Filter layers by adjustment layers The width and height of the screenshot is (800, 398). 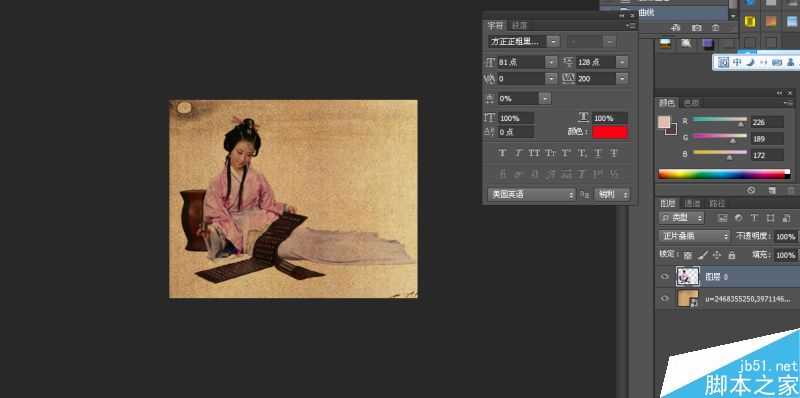pos(738,218)
